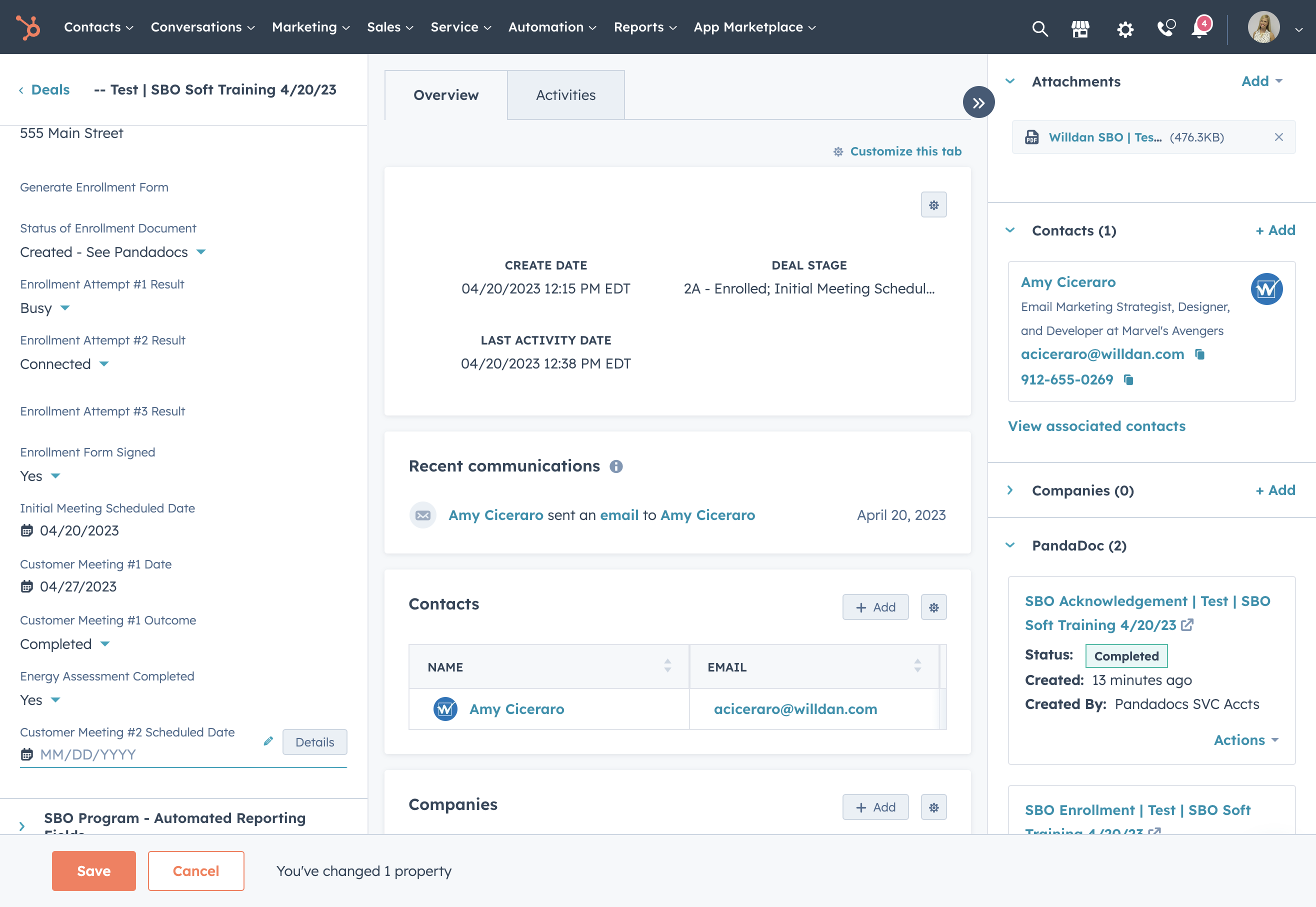Open the Sales navigation menu
The height and width of the screenshot is (907, 1316).
390,27
